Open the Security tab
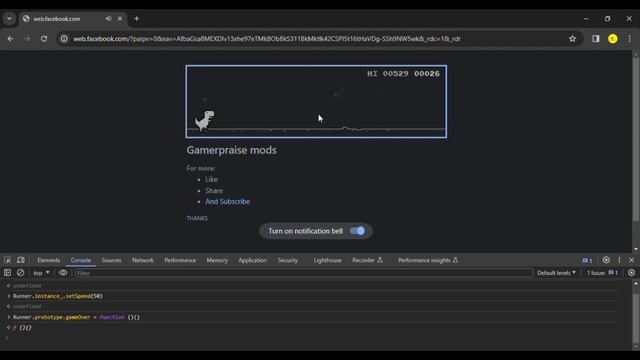Image resolution: width=640 pixels, height=360 pixels. pyautogui.click(x=288, y=260)
